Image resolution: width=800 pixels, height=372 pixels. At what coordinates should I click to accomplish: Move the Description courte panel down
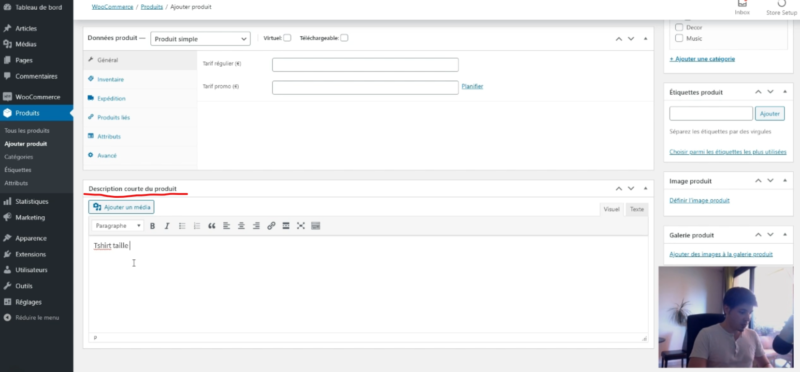point(631,188)
